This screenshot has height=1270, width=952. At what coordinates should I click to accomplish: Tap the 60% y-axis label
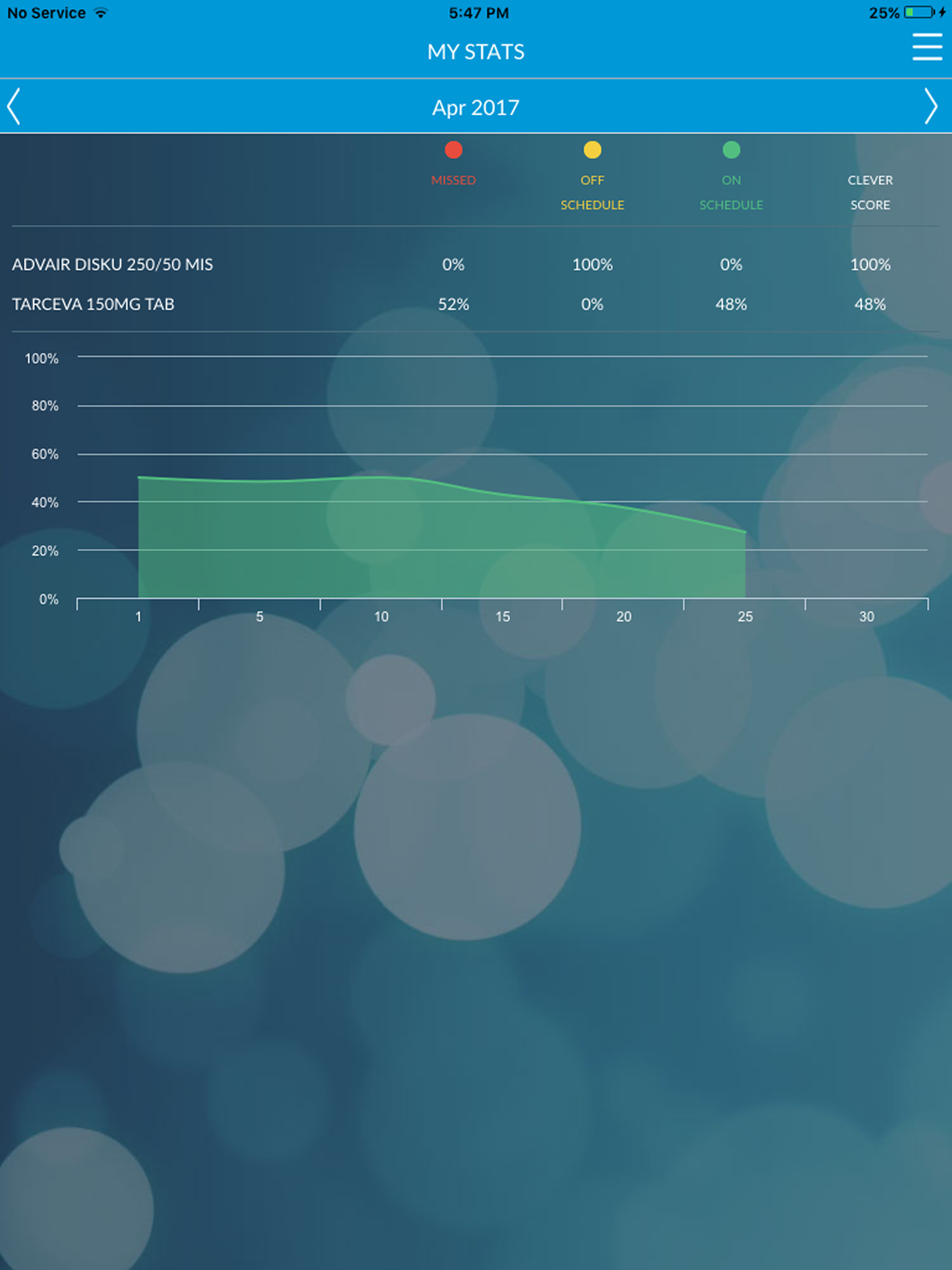pyautogui.click(x=45, y=454)
